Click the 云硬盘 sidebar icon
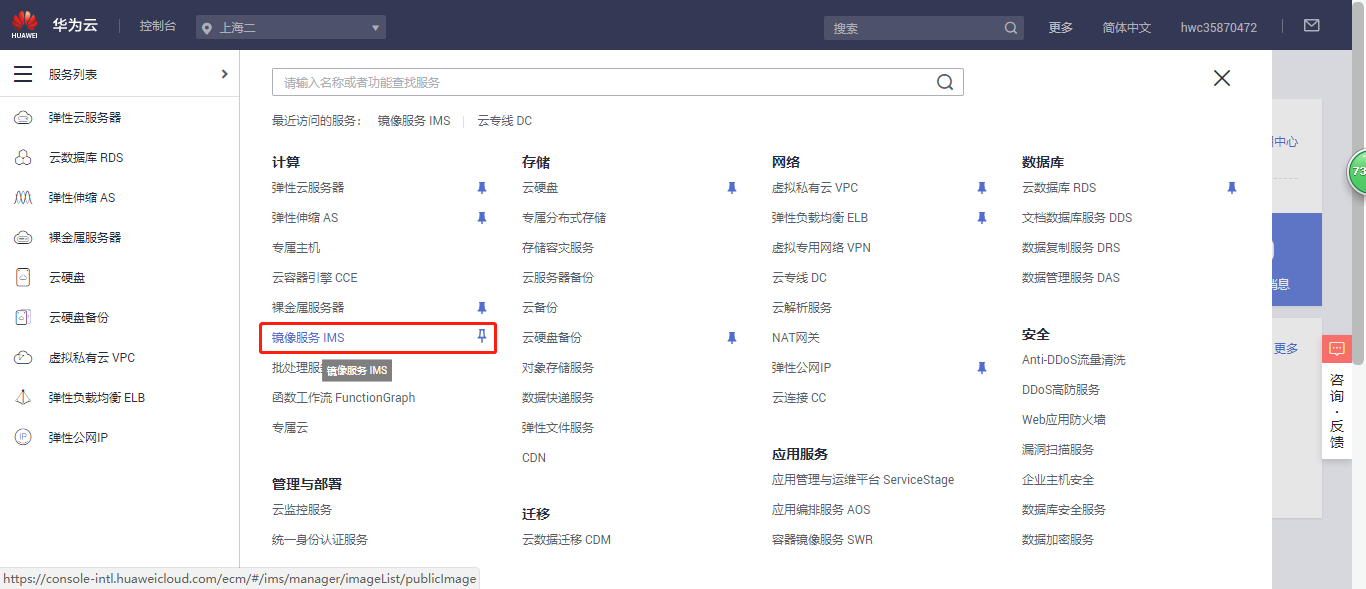Screen dimensions: 1366x589 click(x=23, y=278)
